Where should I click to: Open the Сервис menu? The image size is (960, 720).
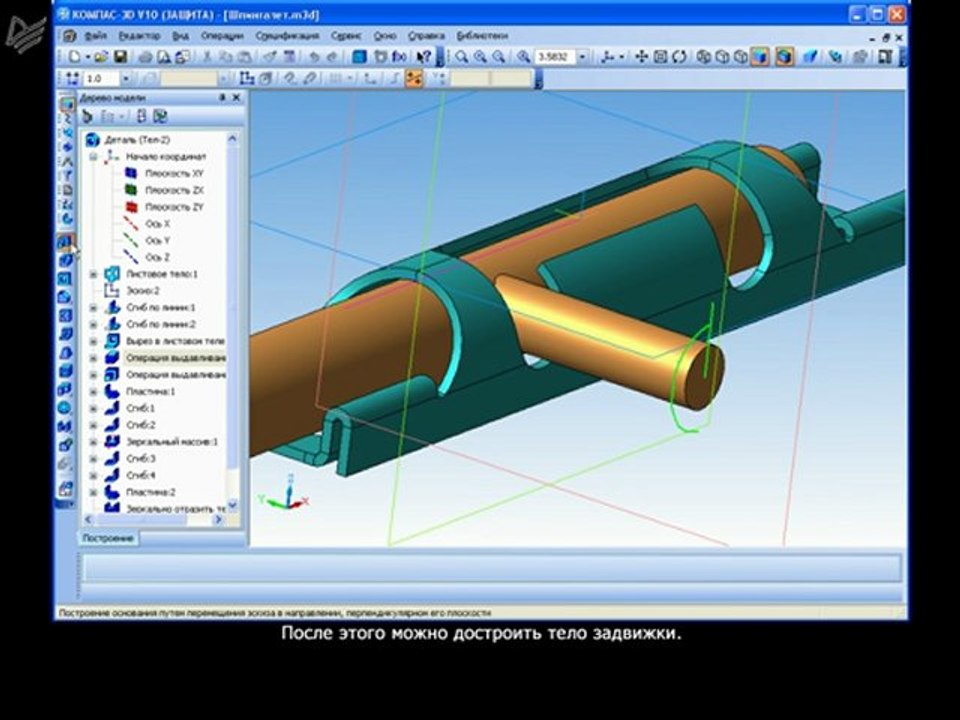coord(346,36)
